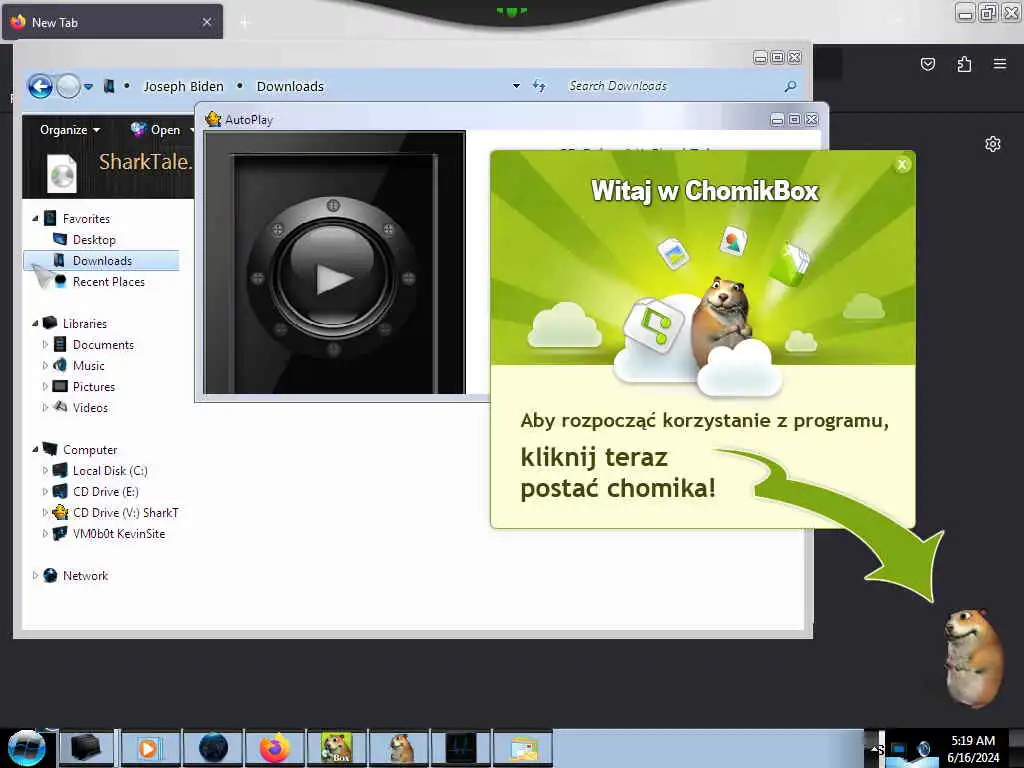Click the network monitor tray icon
The width and height of the screenshot is (1024, 768).
899,749
